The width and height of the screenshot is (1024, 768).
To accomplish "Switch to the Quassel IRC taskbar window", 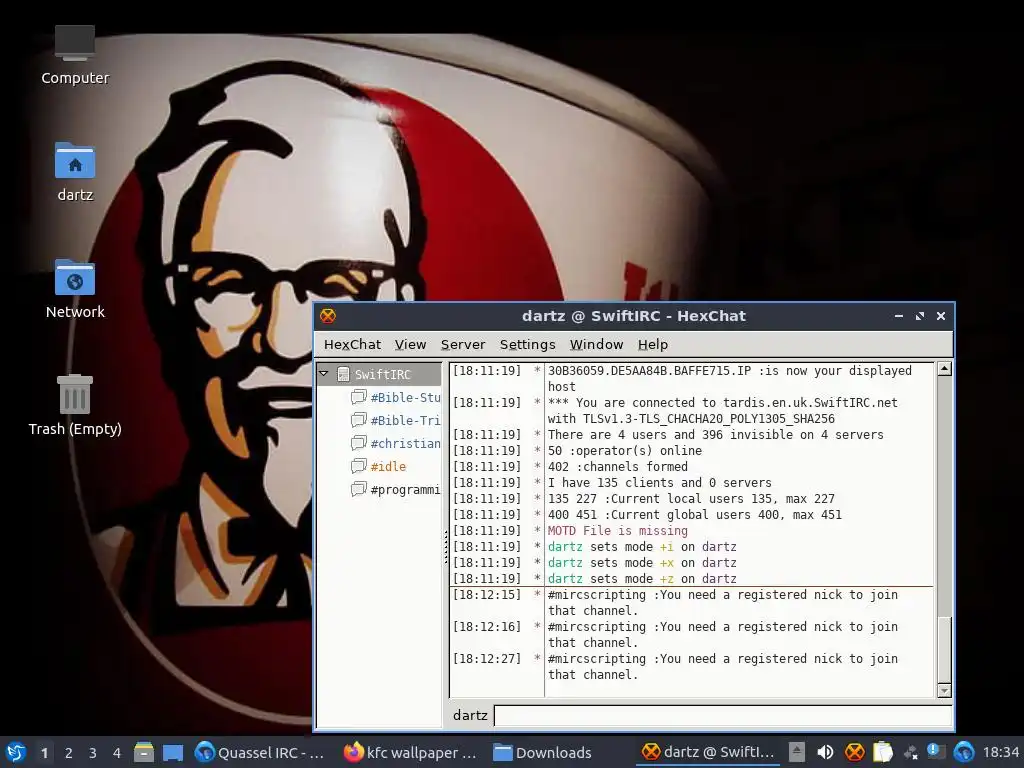I will [x=261, y=752].
